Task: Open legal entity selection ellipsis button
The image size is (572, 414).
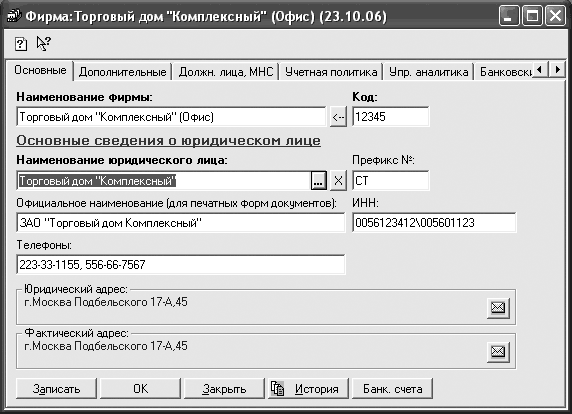Action: coord(318,181)
